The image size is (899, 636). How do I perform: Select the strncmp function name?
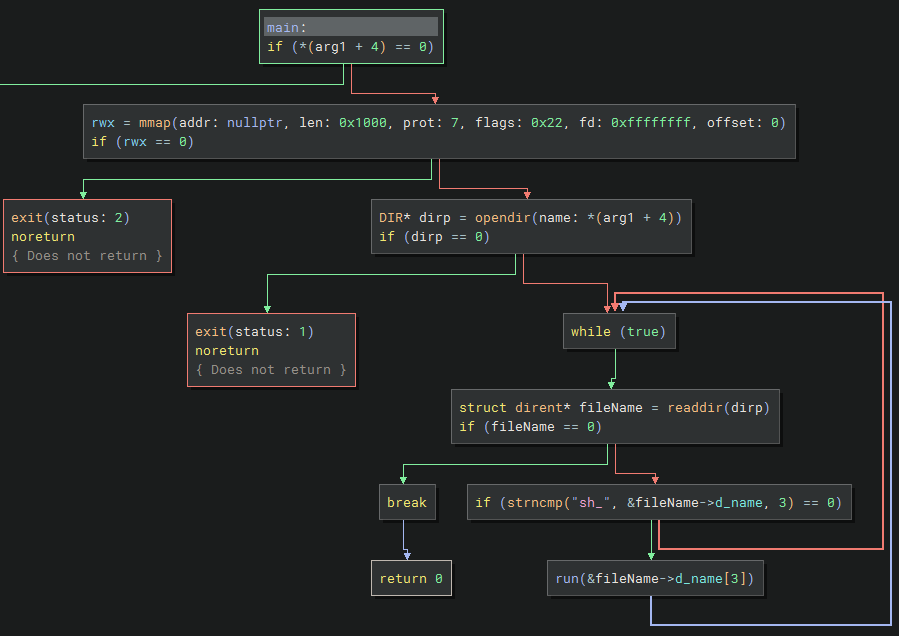[528, 503]
